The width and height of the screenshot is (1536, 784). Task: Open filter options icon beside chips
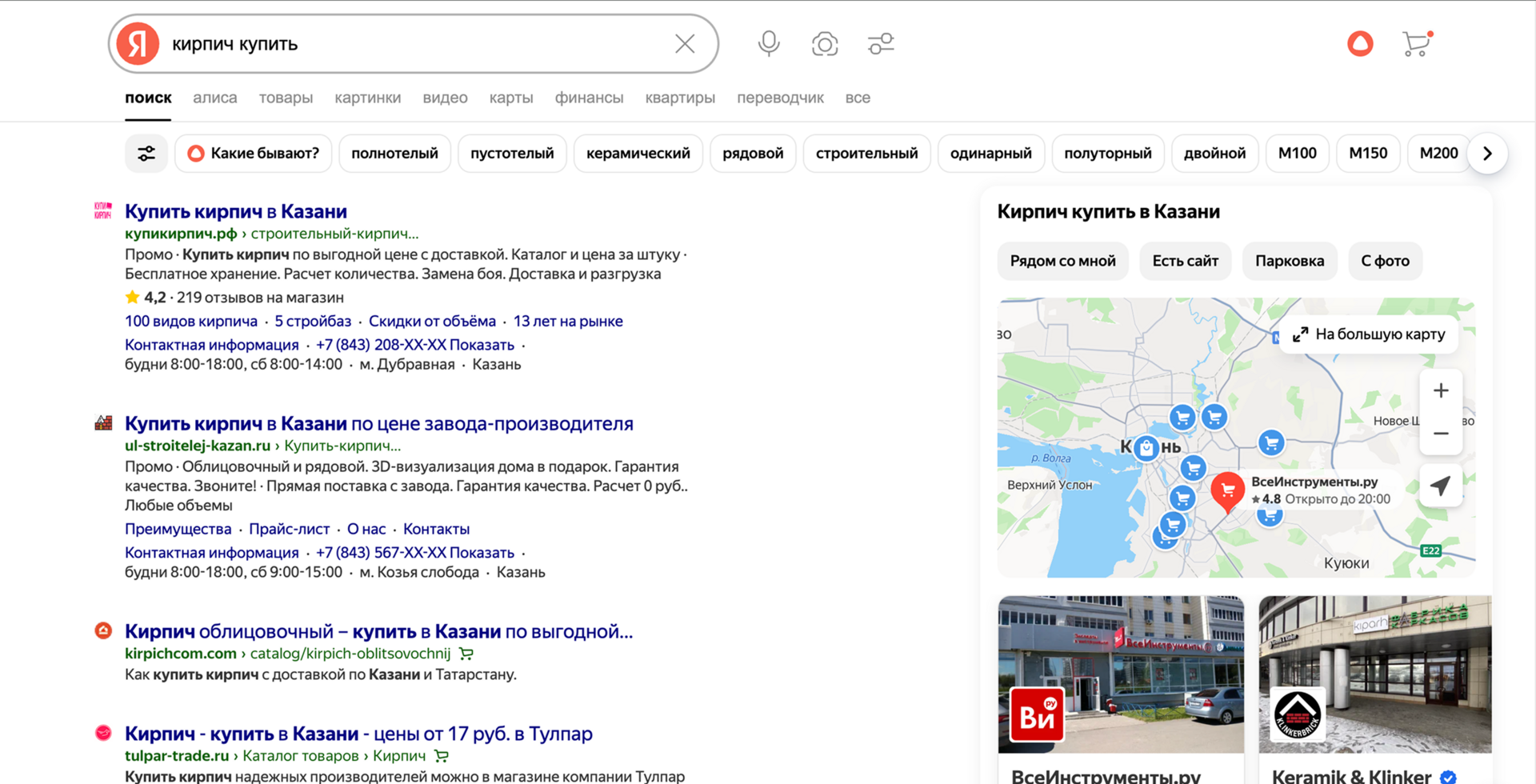click(x=146, y=154)
